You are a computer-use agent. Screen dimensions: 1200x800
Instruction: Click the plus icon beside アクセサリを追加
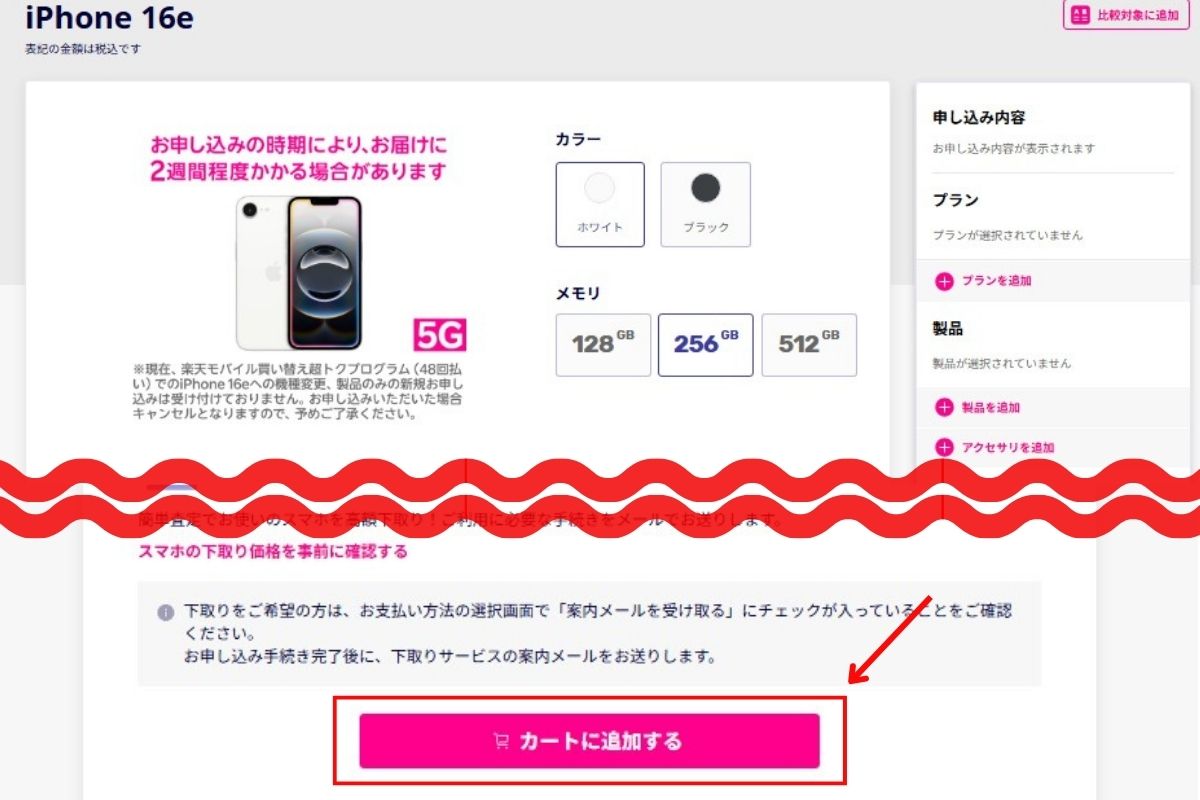(944, 447)
